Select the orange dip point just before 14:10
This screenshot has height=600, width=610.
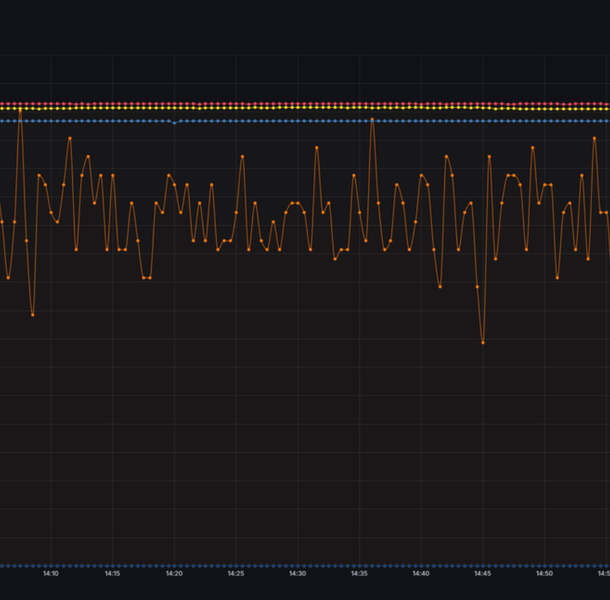[x=33, y=314]
